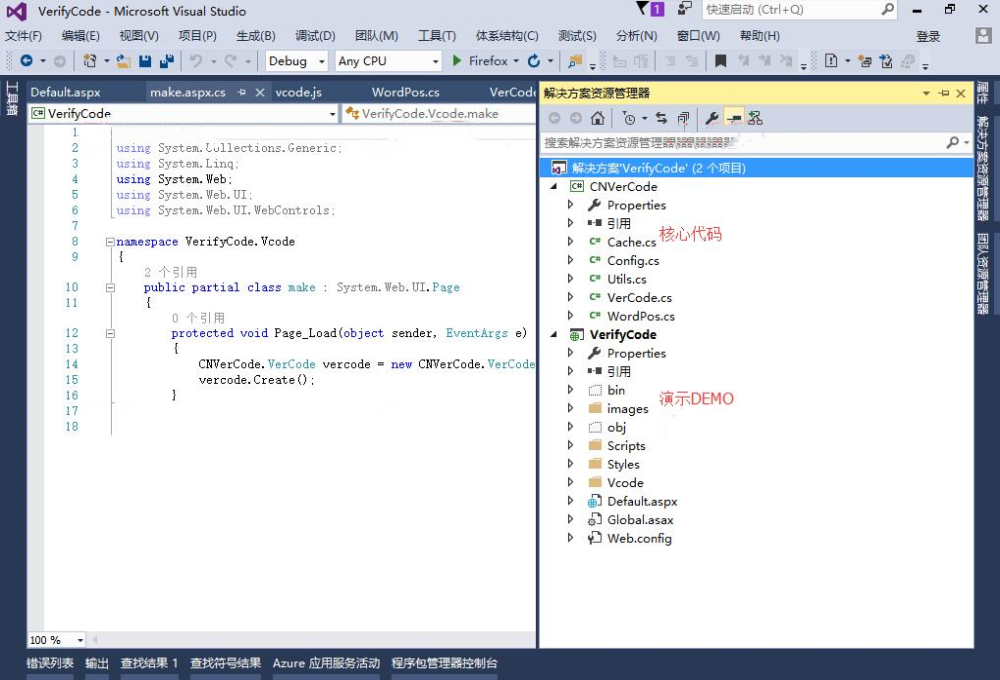Save the current file with the disk icon
Image resolution: width=1000 pixels, height=680 pixels.
coord(145,61)
